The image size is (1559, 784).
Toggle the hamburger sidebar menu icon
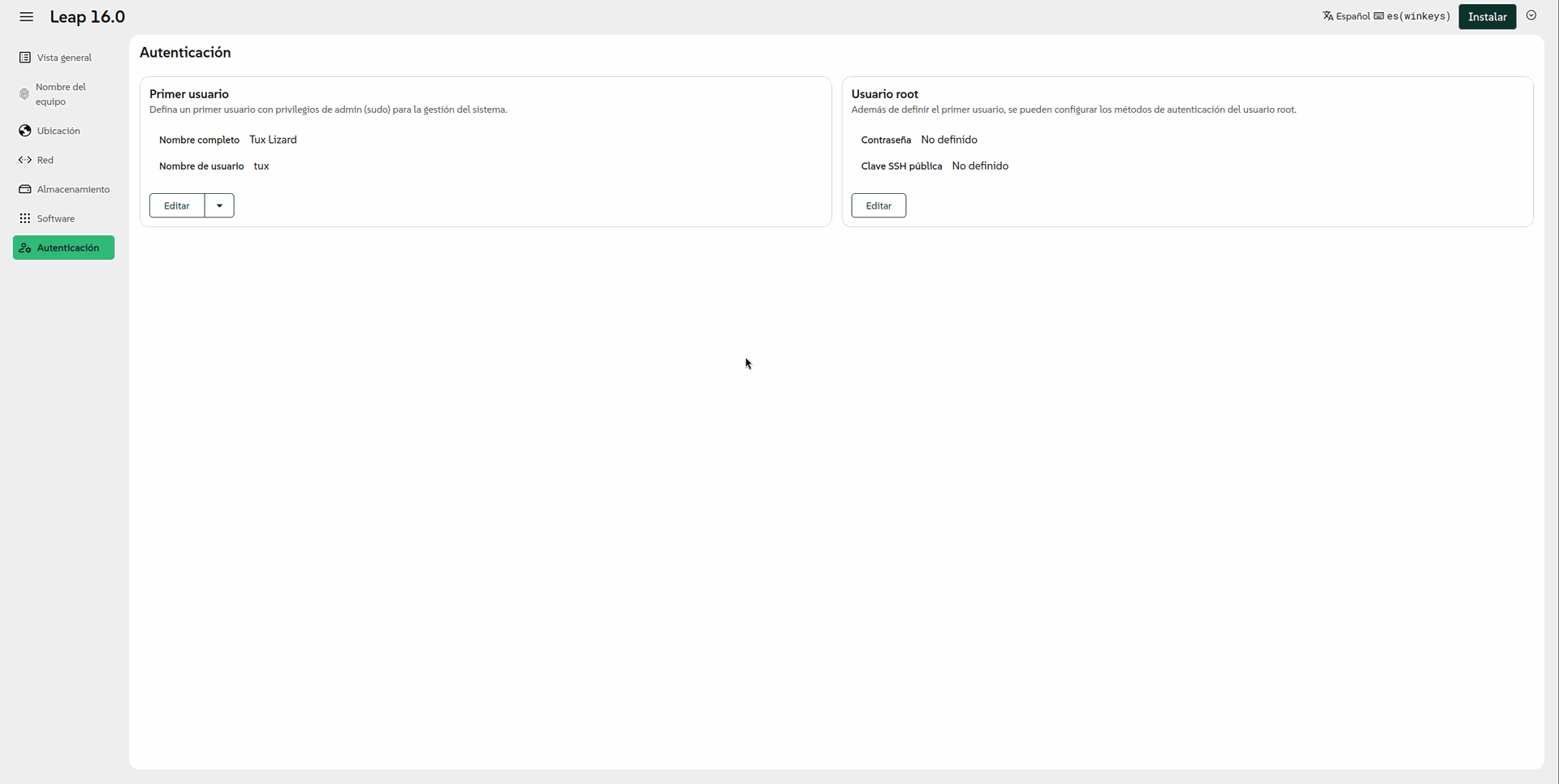26,17
